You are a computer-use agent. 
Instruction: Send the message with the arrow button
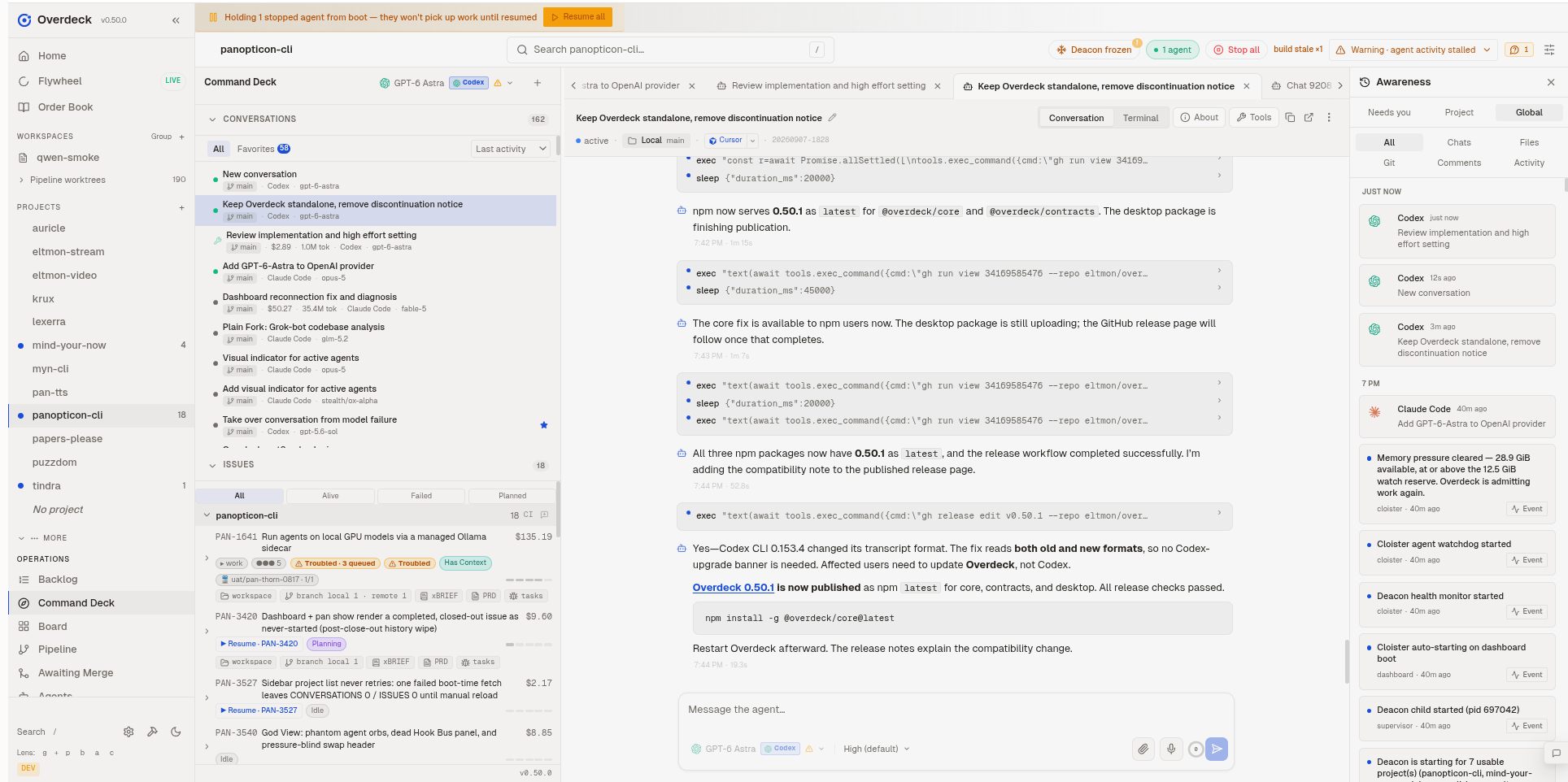(1217, 749)
